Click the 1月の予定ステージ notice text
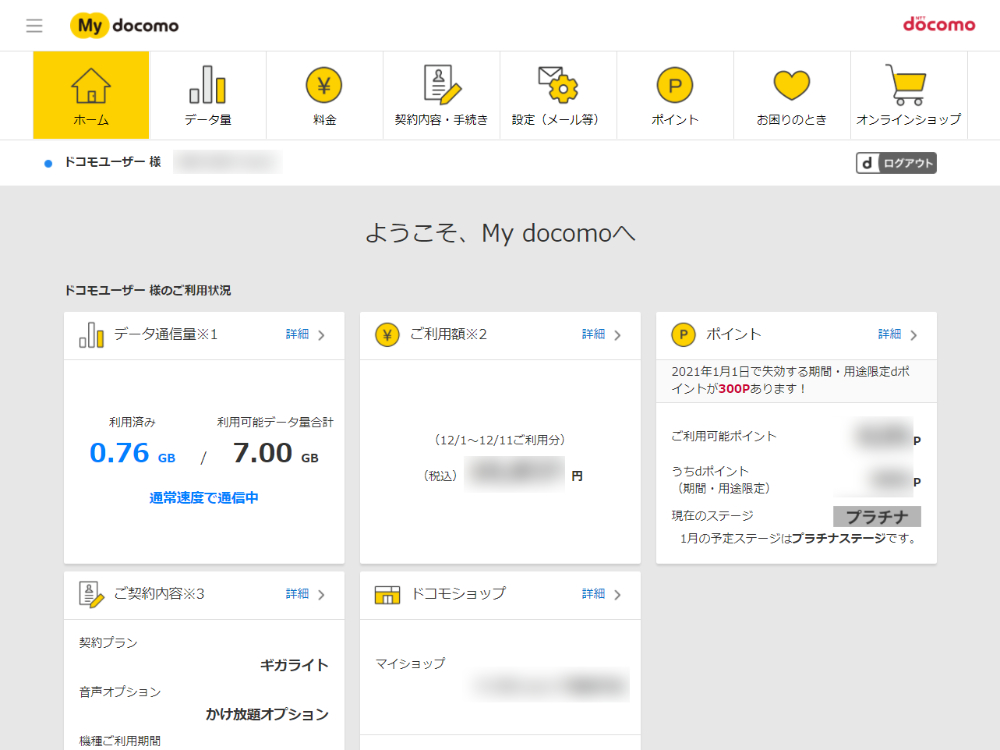The image size is (1000, 750). [800, 539]
